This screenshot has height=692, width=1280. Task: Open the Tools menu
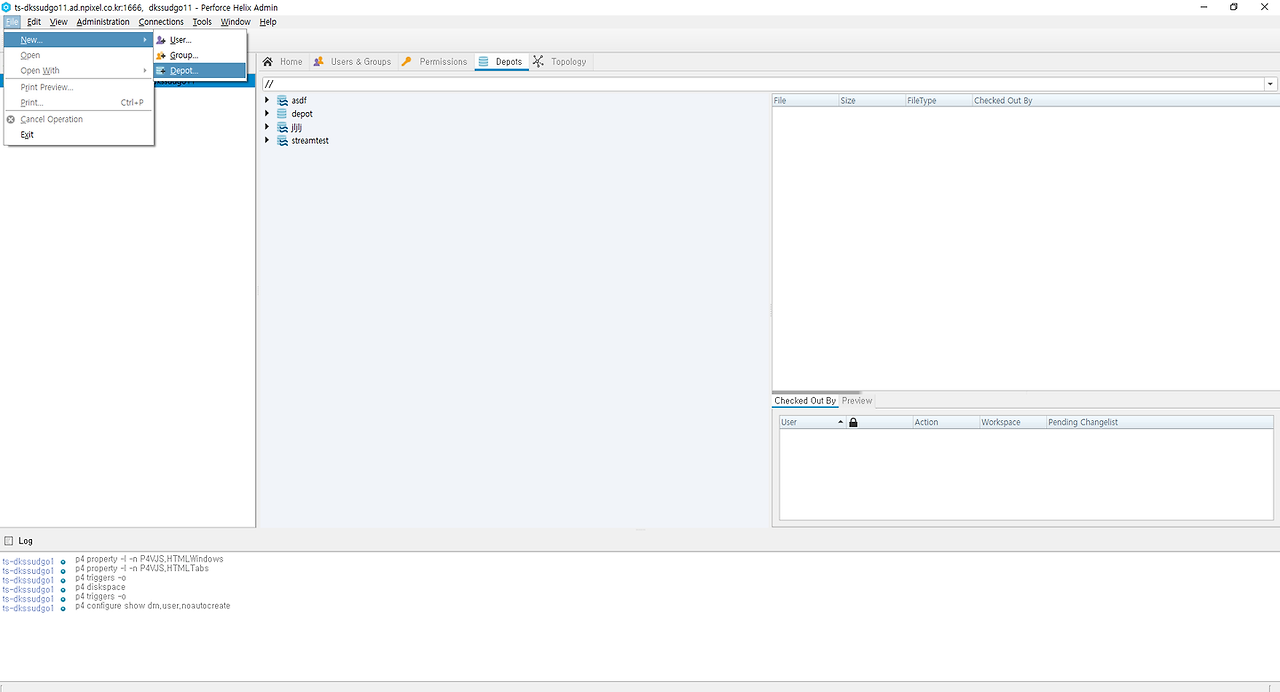pos(202,22)
